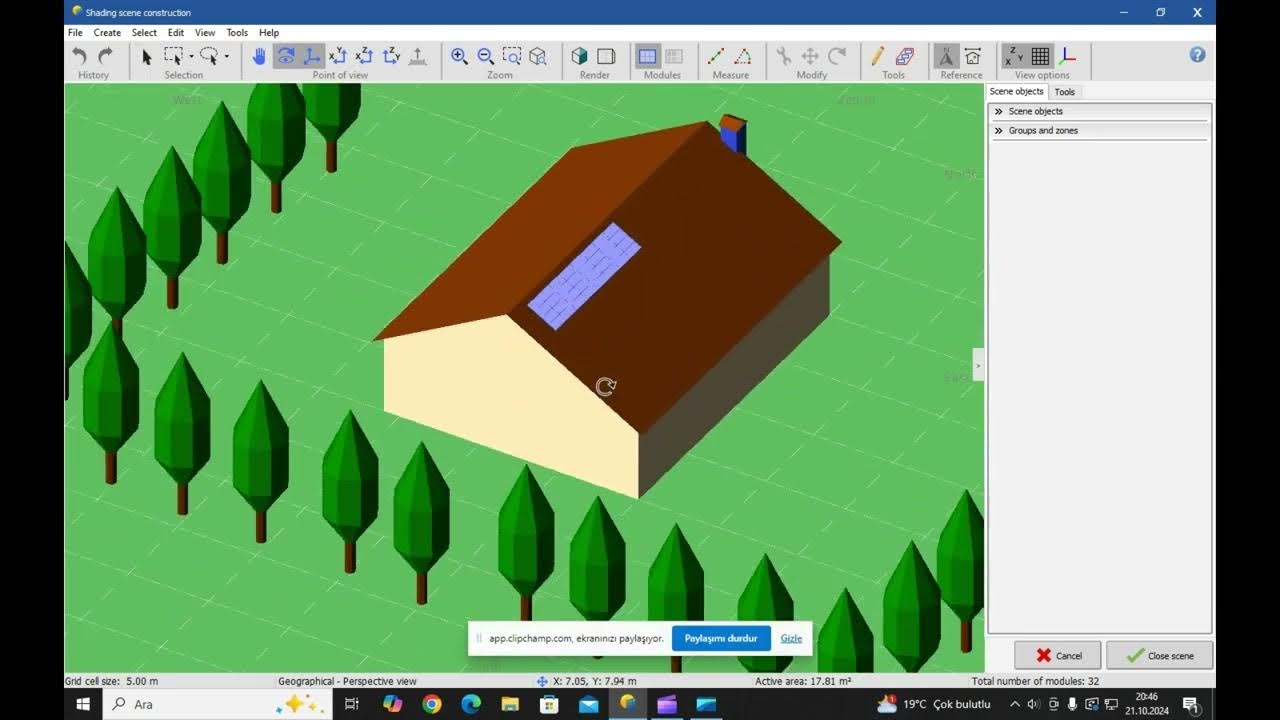
Task: Toggle the north arrow reference
Action: point(946,57)
